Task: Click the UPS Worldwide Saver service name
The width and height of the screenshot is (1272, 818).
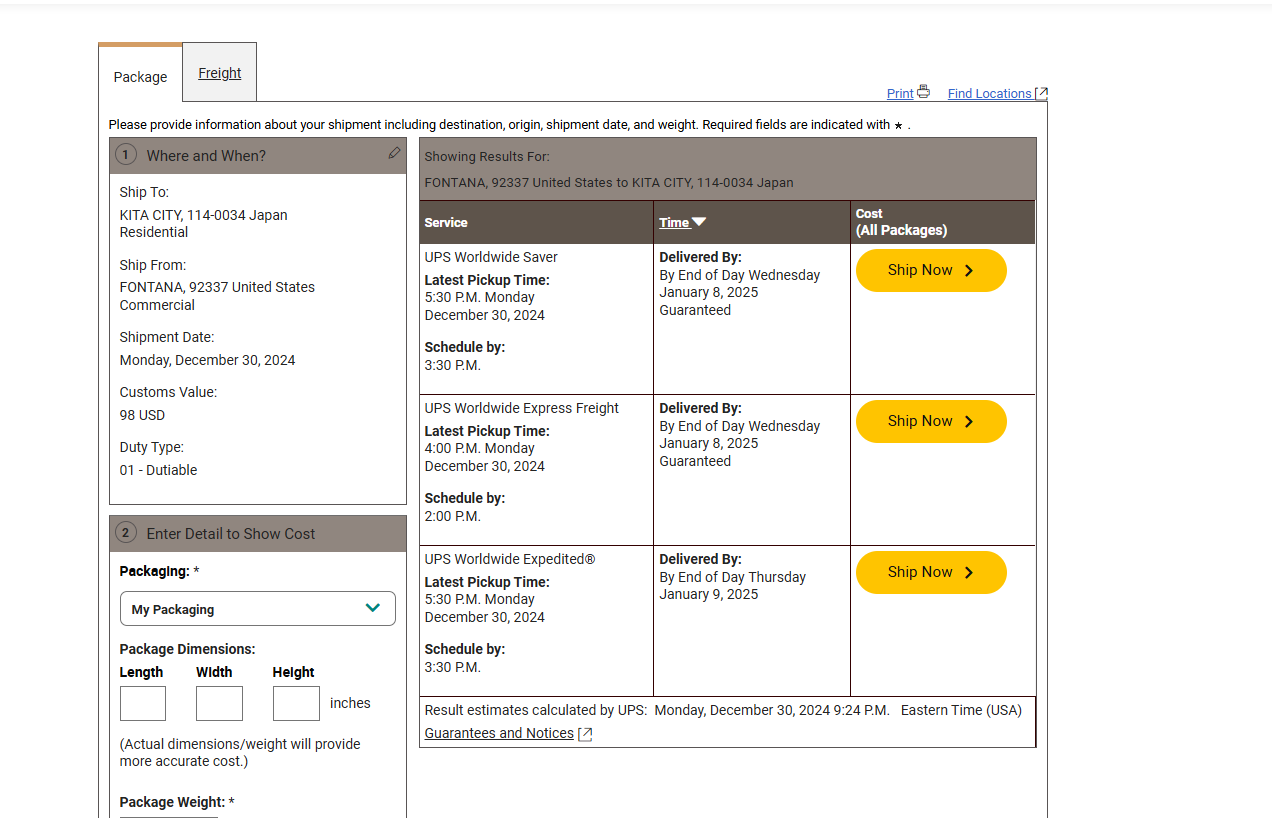Action: tap(491, 257)
